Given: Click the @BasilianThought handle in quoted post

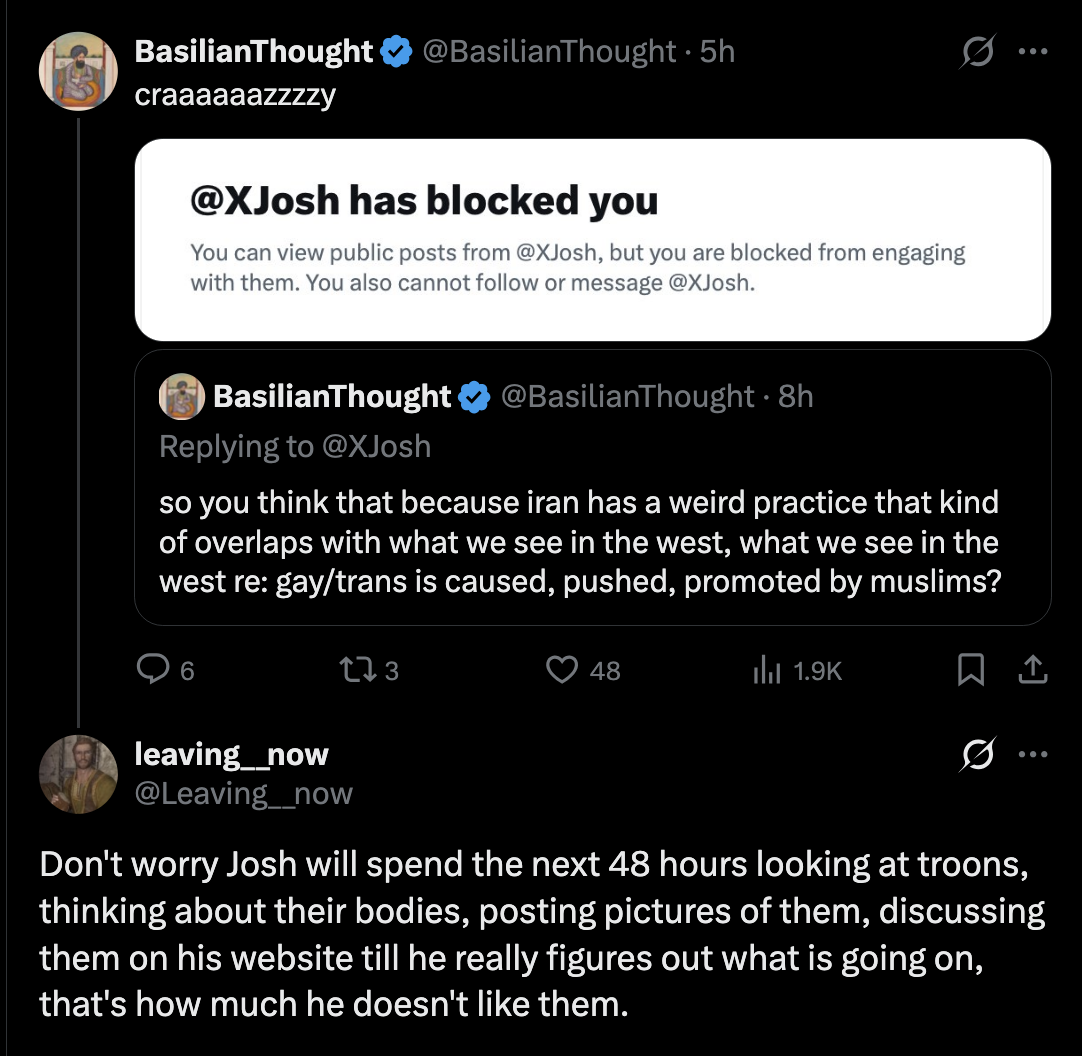Looking at the screenshot, I should tap(627, 396).
